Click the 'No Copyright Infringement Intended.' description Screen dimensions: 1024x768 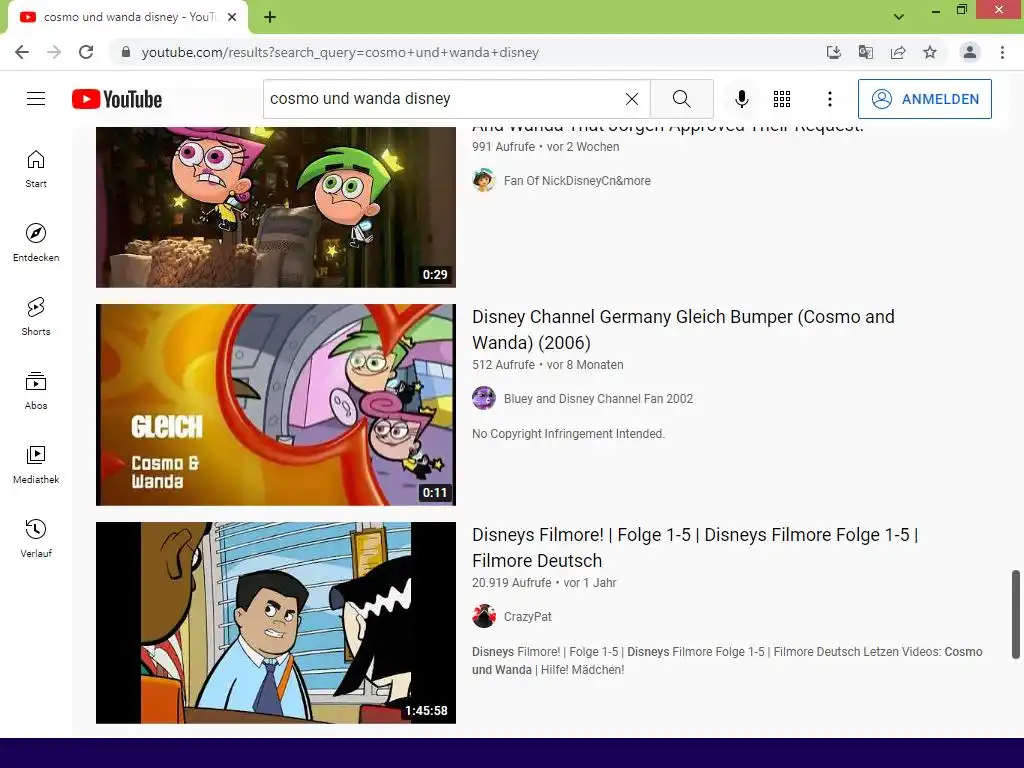click(568, 434)
